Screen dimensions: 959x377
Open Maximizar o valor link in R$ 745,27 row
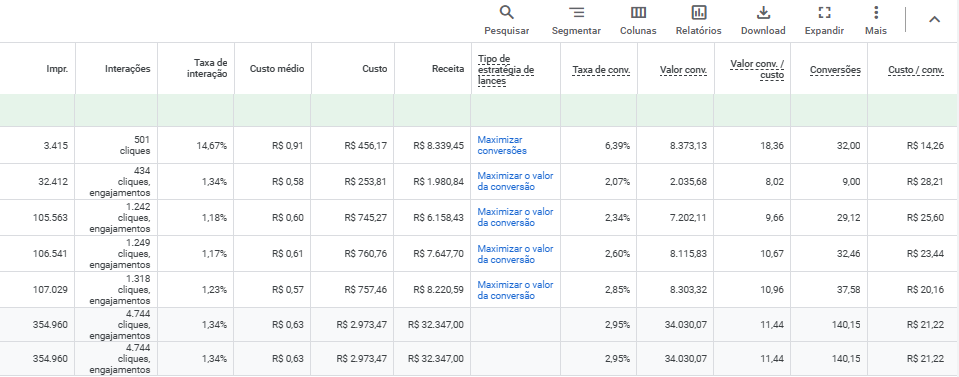point(515,217)
